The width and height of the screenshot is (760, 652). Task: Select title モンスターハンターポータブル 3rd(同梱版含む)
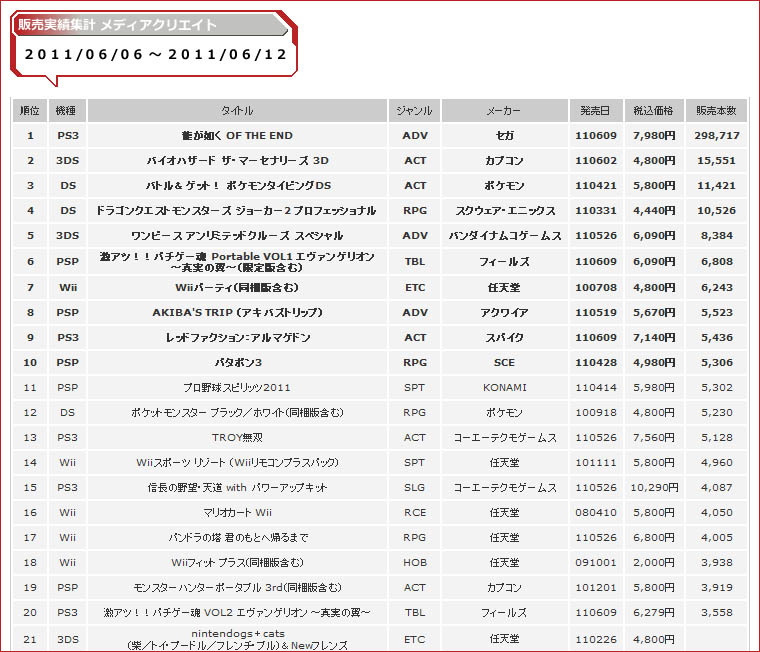pyautogui.click(x=237, y=588)
